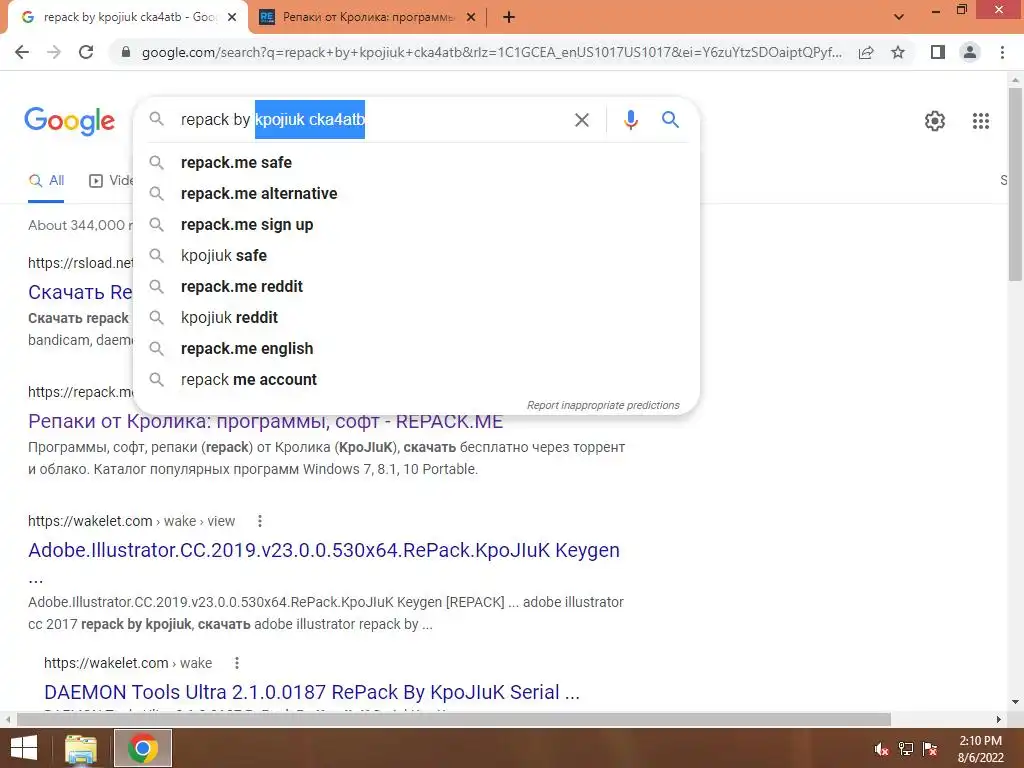Screen dimensions: 1024x768
Task: Open the Action Center flag icon
Action: pos(930,749)
